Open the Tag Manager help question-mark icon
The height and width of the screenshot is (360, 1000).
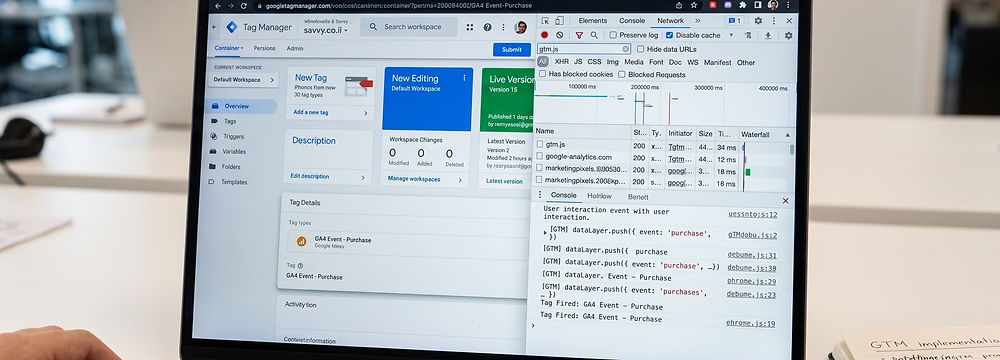(487, 27)
